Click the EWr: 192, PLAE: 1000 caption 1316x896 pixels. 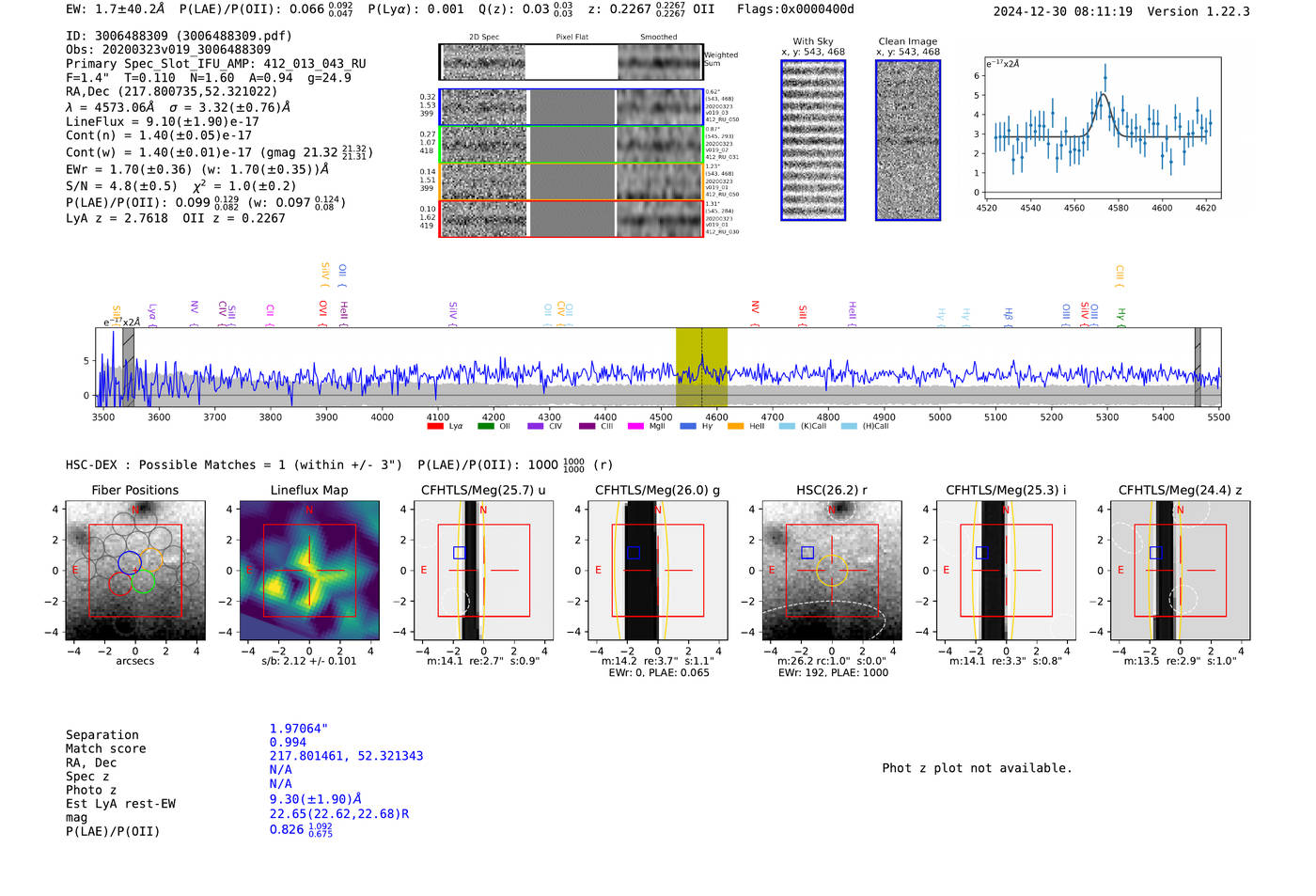tap(833, 673)
